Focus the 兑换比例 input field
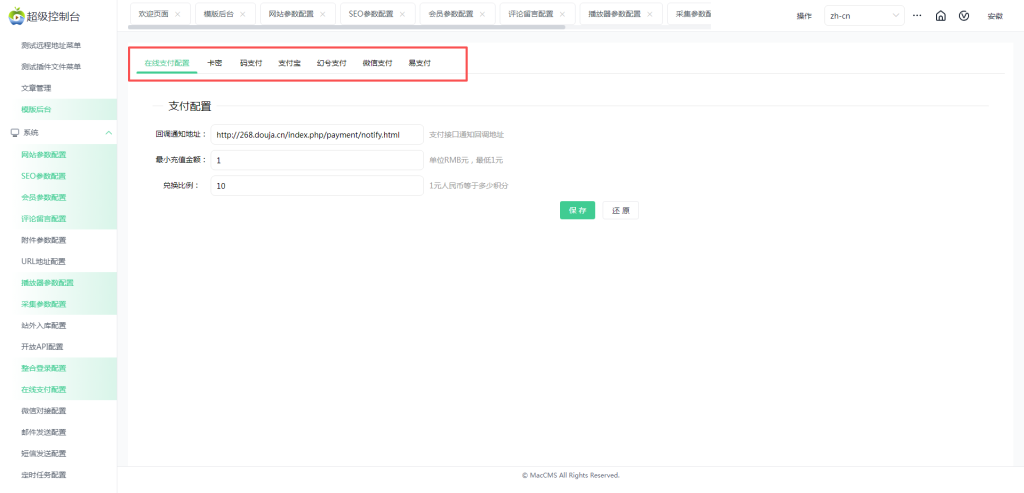The height and width of the screenshot is (493, 1024). 317,185
